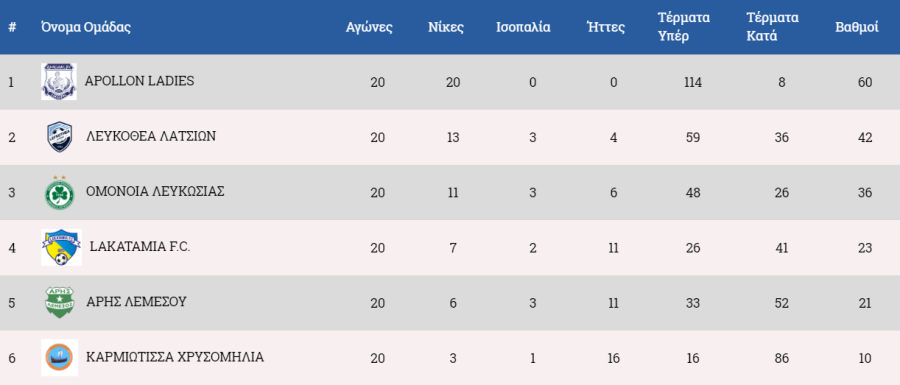Click the Lakatamia F.C. crest
This screenshot has width=900, height=385.
pyautogui.click(x=61, y=247)
